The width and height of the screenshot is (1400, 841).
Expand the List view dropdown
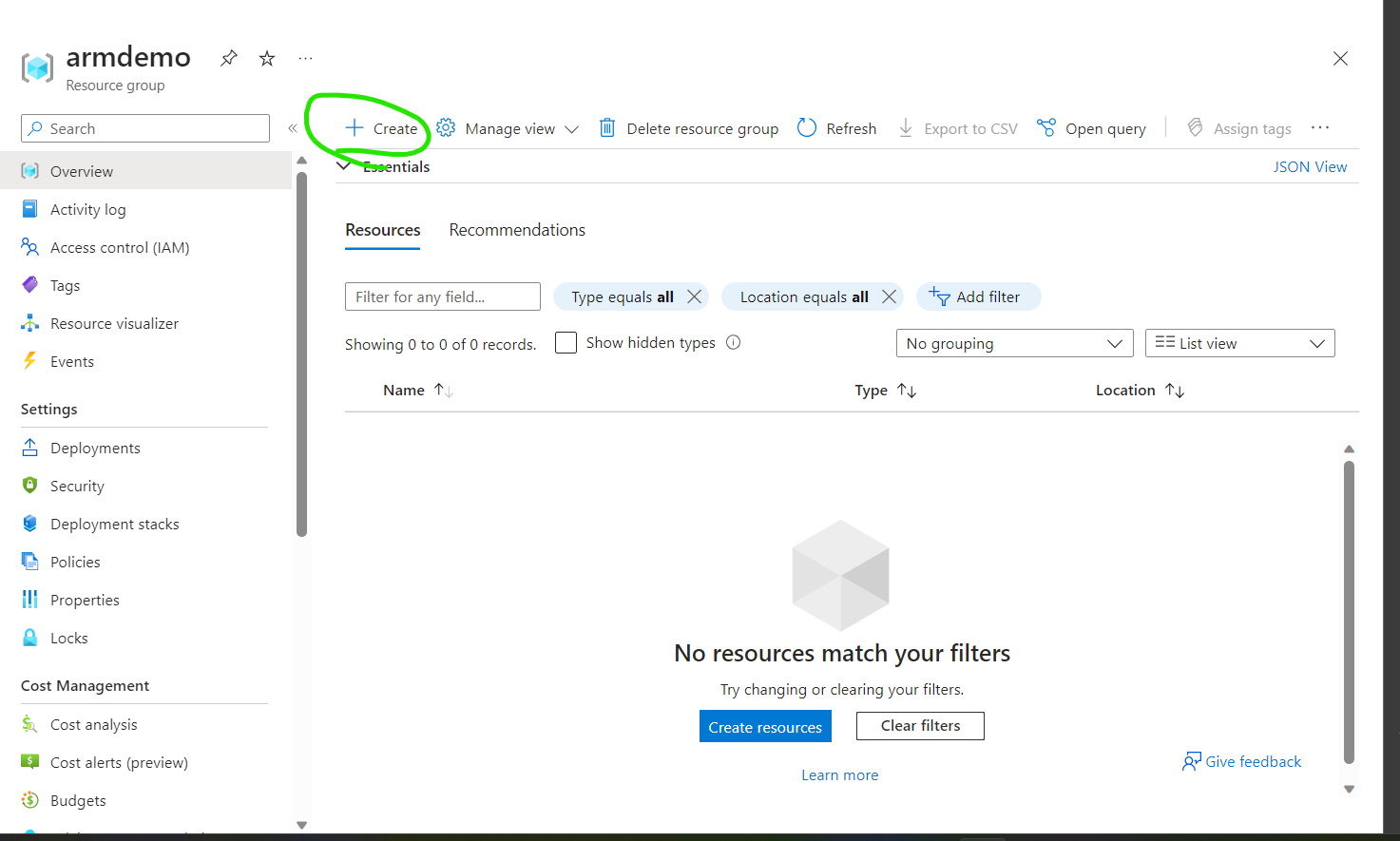(x=1239, y=343)
